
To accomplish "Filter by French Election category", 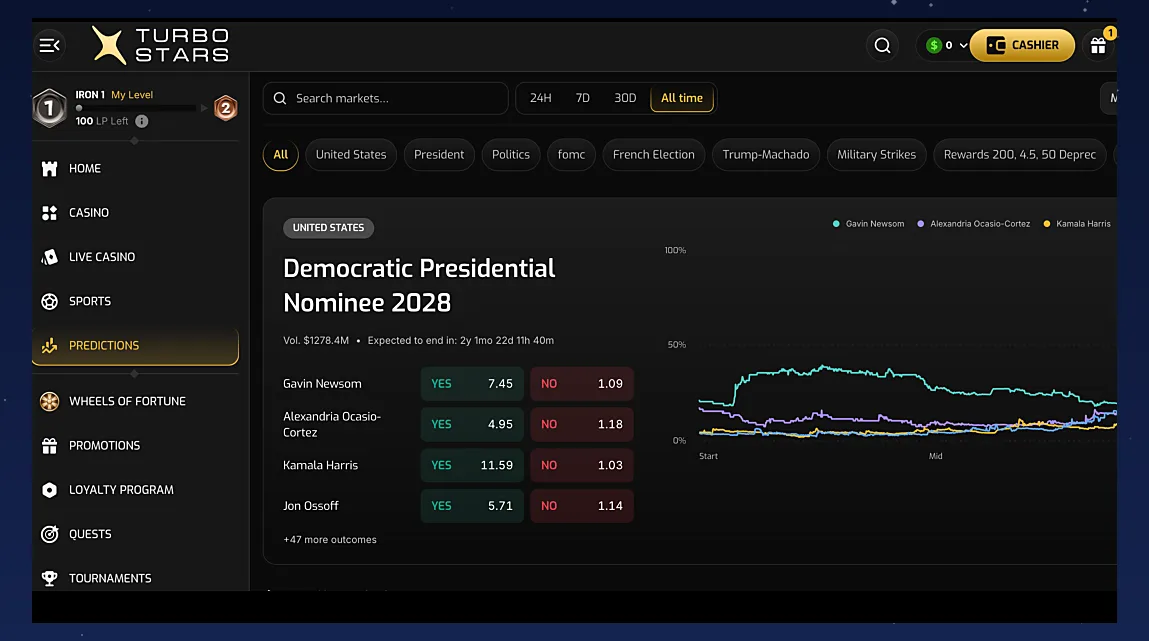I will click(x=654, y=155).
